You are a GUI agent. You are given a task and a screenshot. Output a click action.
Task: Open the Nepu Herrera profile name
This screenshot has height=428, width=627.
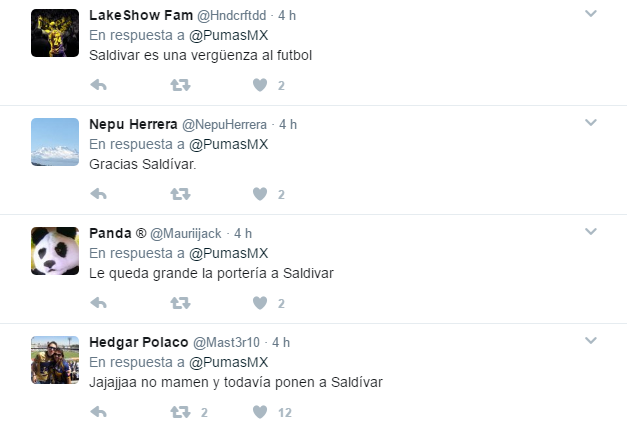tap(133, 124)
